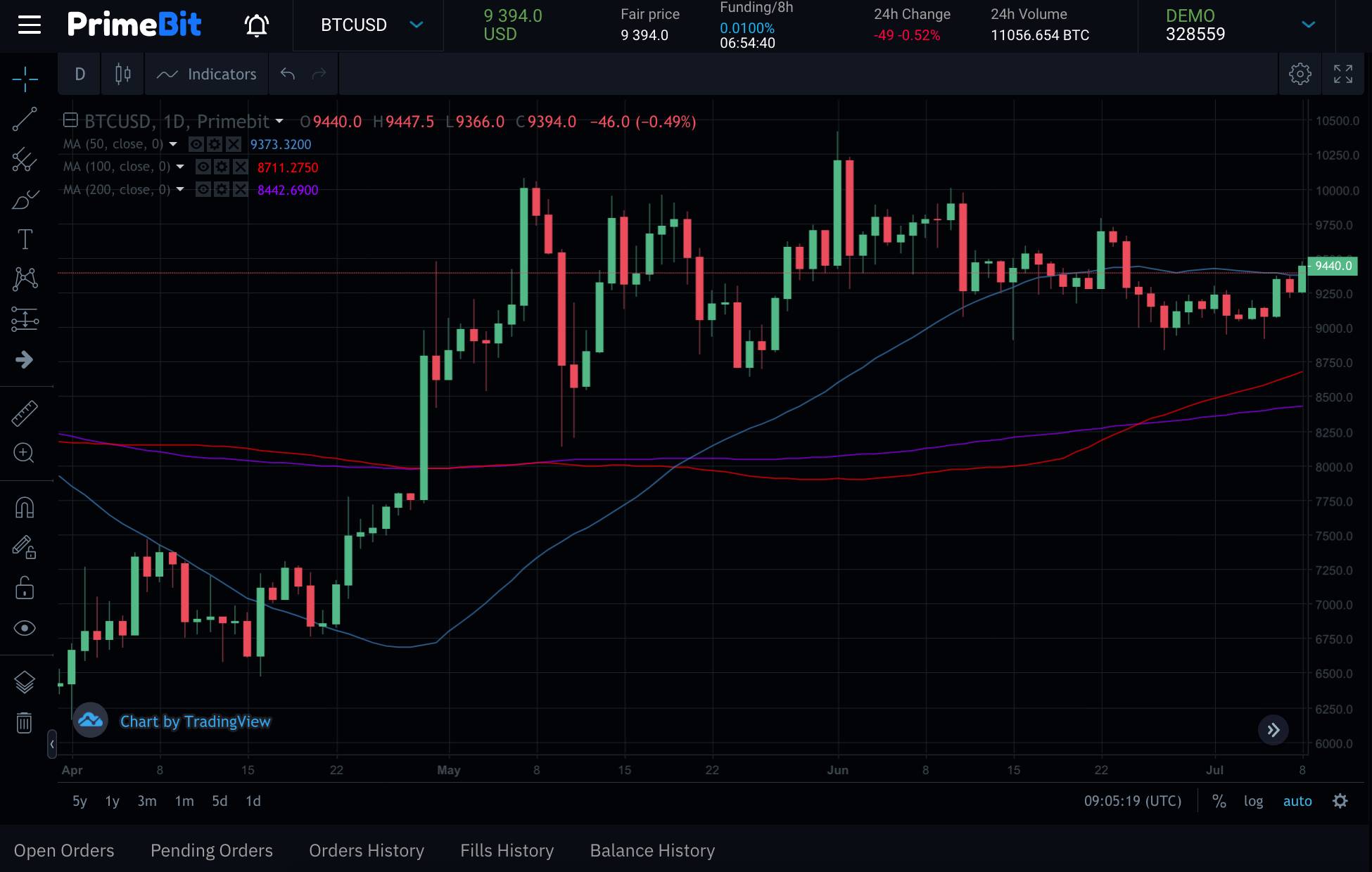Image resolution: width=1372 pixels, height=872 pixels.
Task: Expand the DEMO account dropdown
Action: point(1307,25)
